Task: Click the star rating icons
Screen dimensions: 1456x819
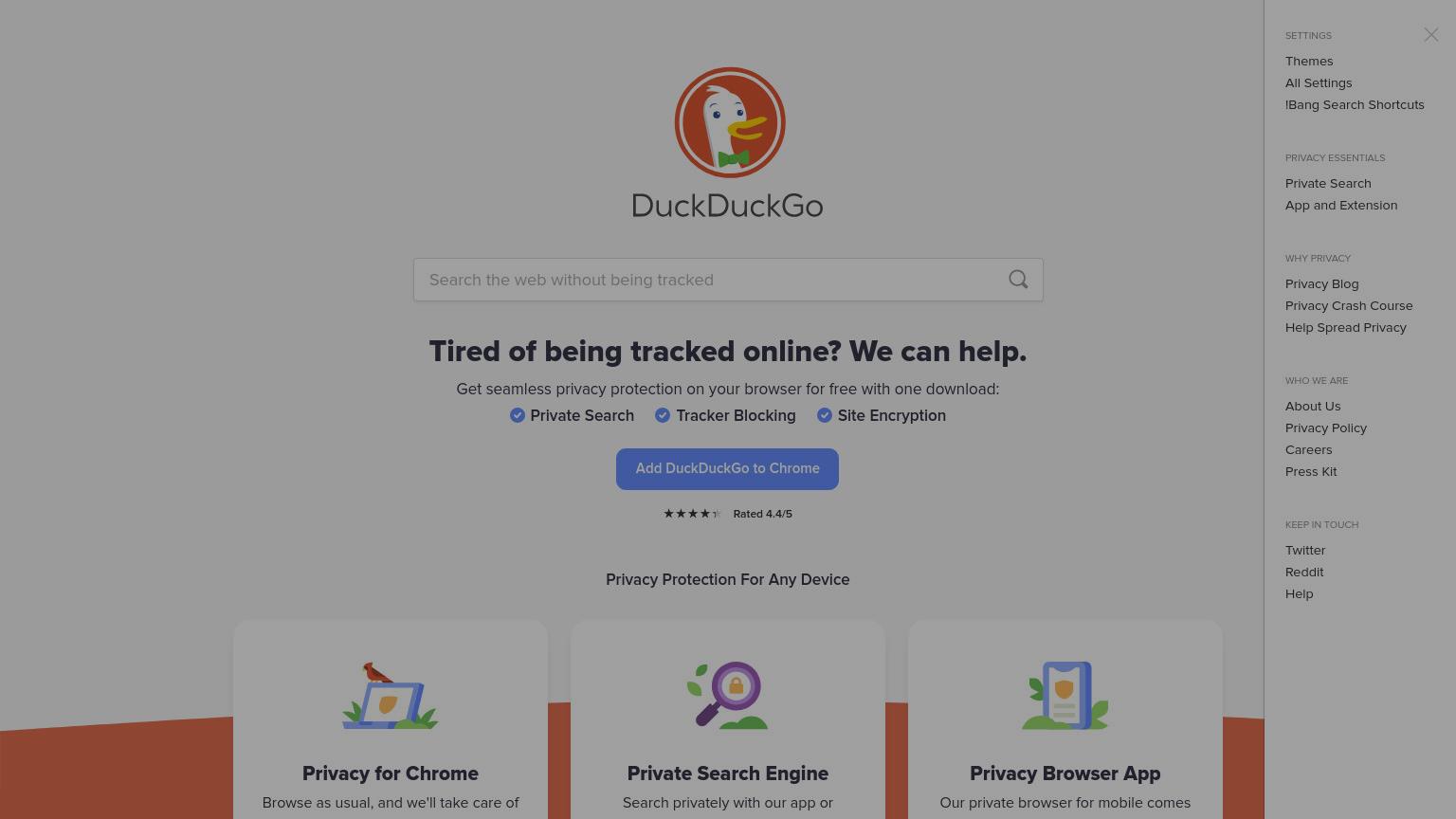Action: 692,514
